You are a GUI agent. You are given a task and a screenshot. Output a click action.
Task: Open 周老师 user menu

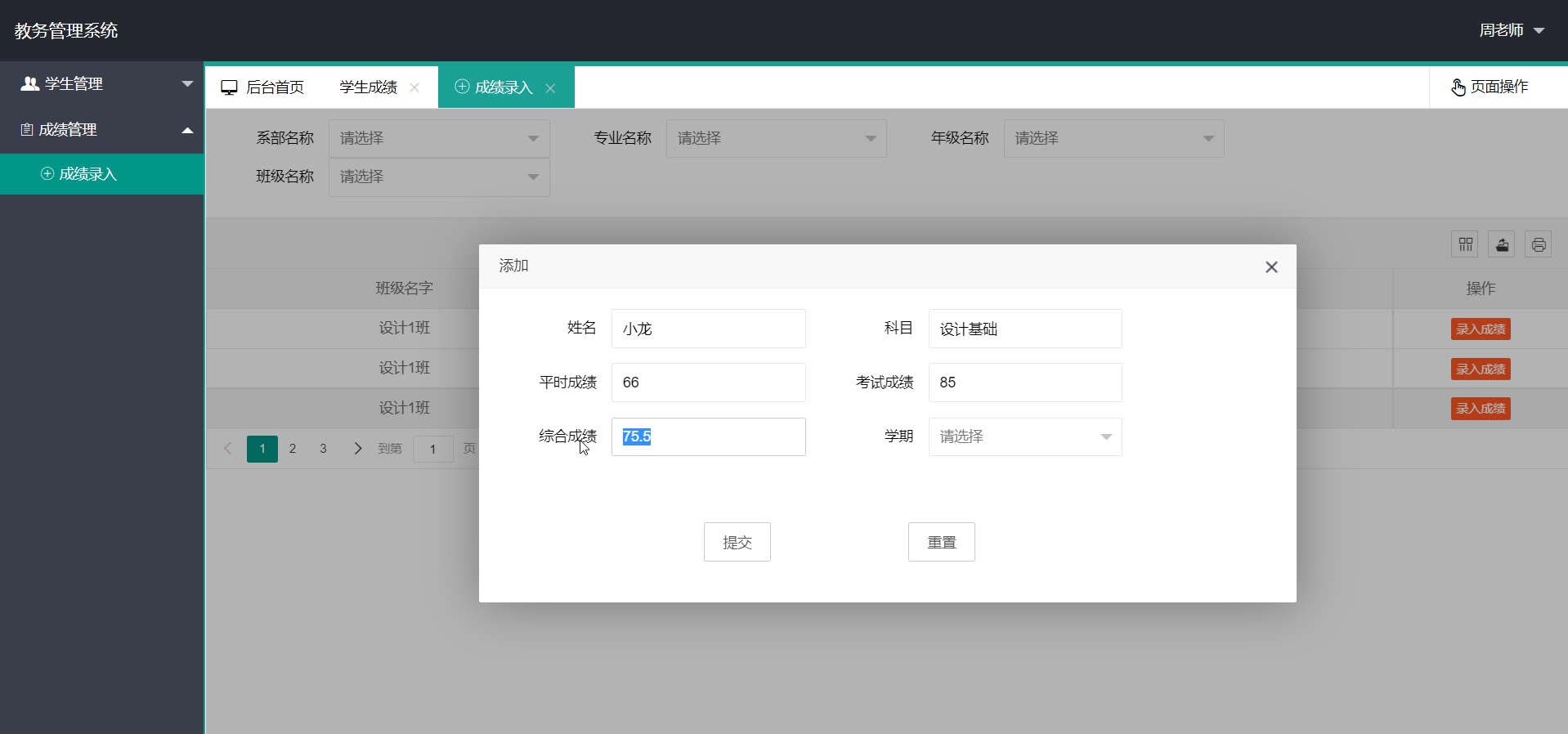tap(1511, 30)
